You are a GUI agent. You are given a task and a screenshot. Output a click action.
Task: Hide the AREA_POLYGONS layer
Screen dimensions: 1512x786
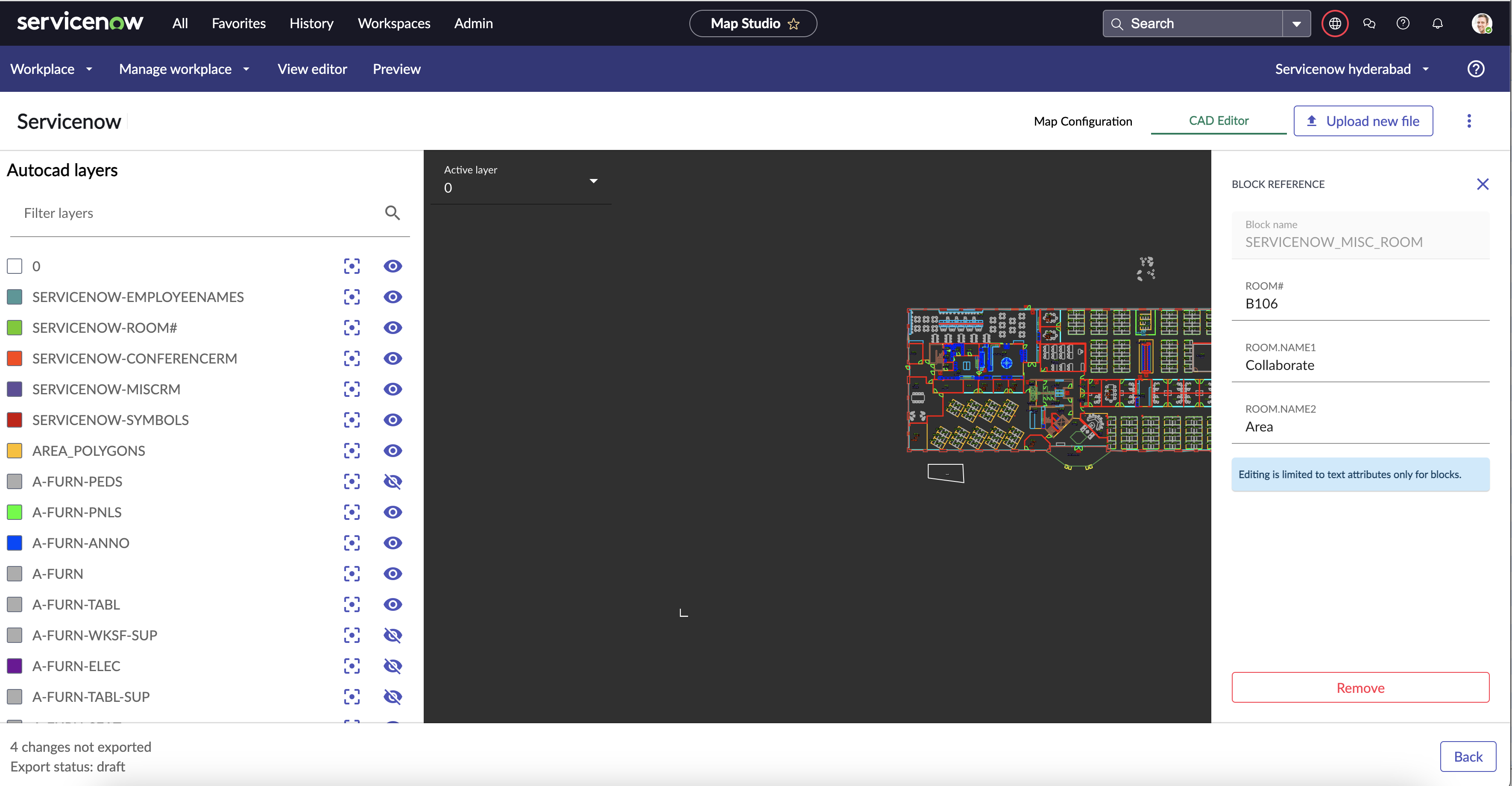pos(393,451)
